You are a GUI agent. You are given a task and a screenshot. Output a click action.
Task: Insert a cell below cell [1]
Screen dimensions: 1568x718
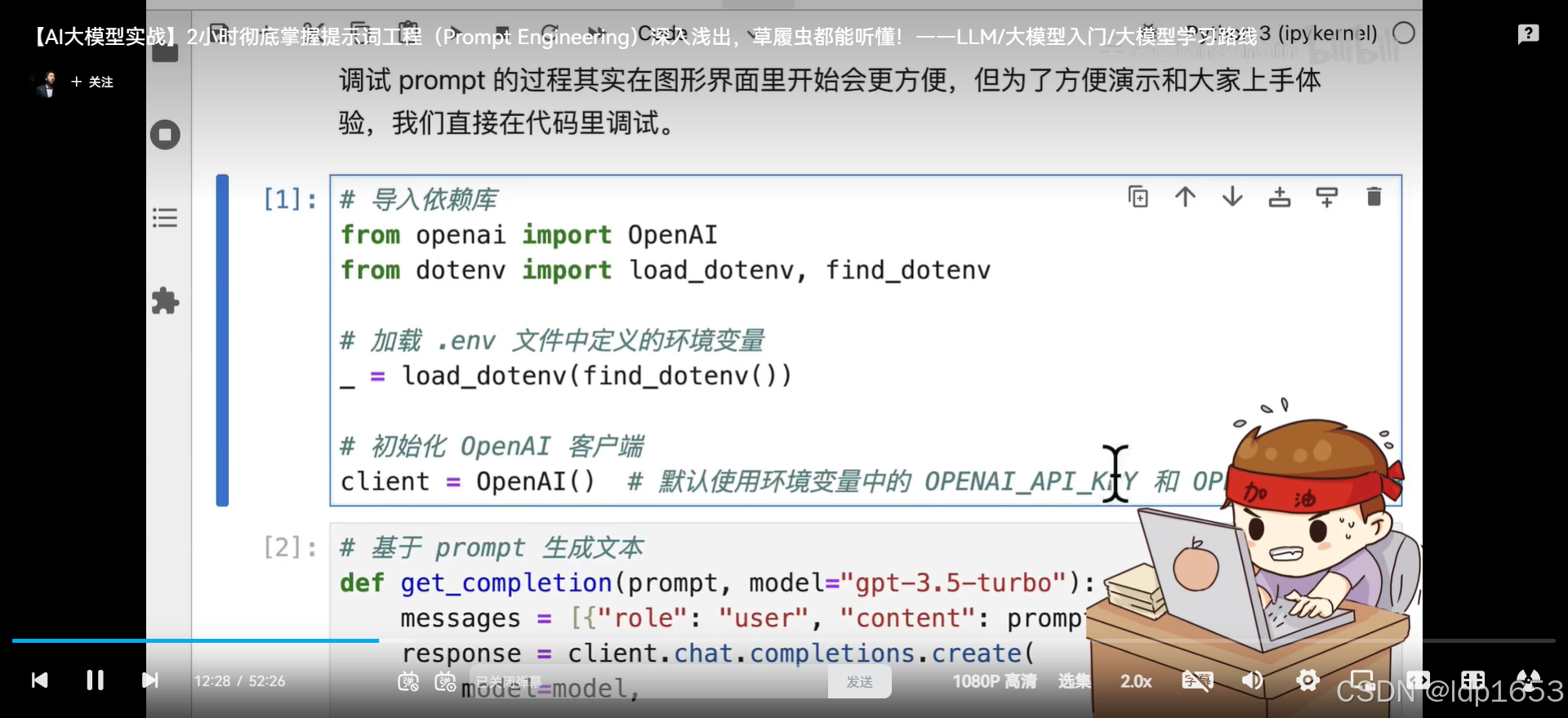(1327, 197)
